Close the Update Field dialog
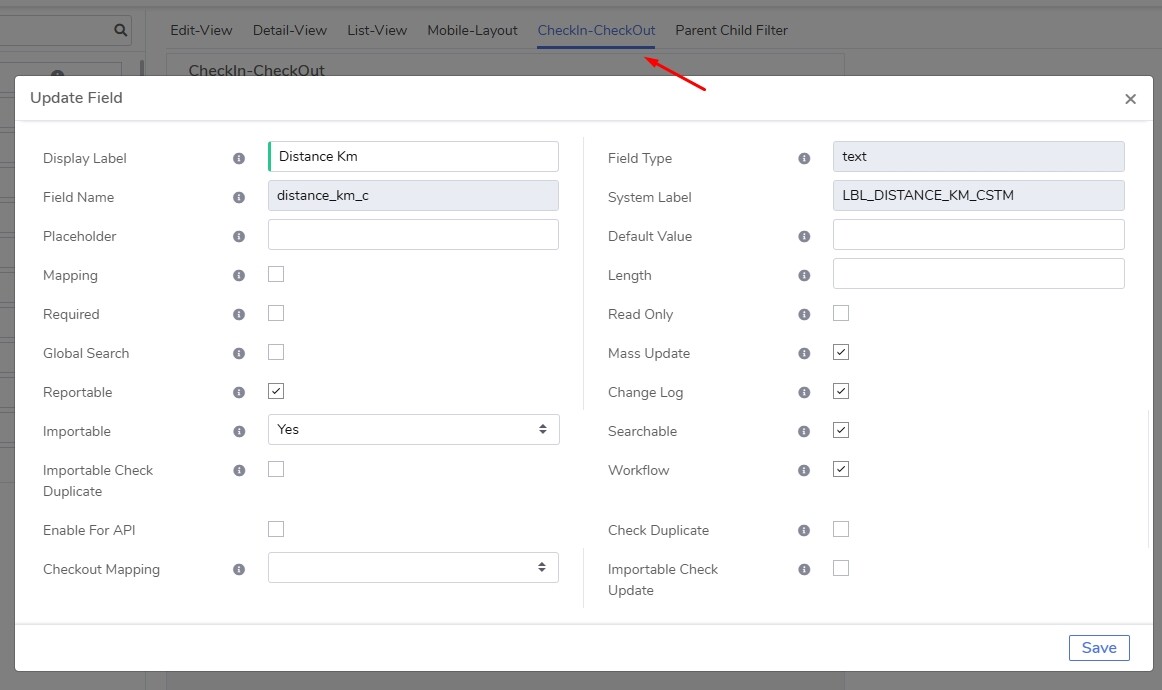This screenshot has width=1162, height=690. 1130,99
